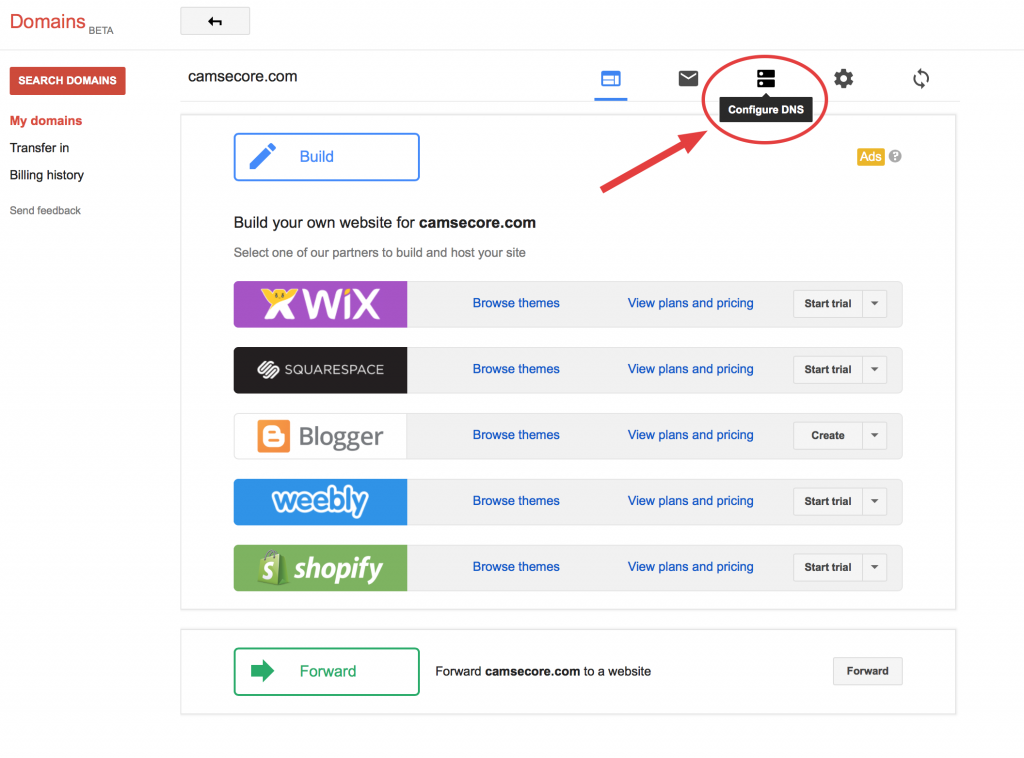Start trial with Weebly
This screenshot has width=1024, height=758.
(x=827, y=501)
